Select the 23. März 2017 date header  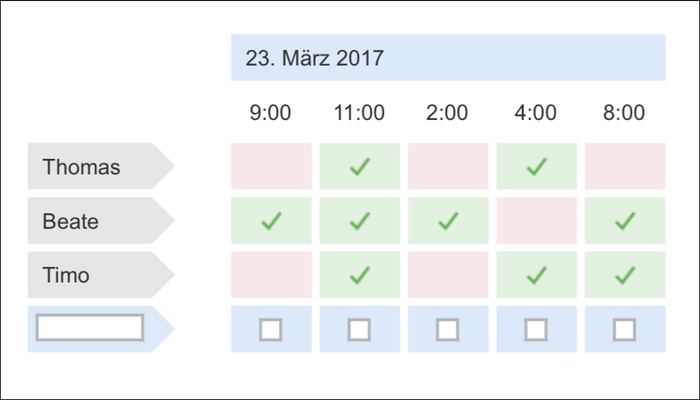point(448,58)
